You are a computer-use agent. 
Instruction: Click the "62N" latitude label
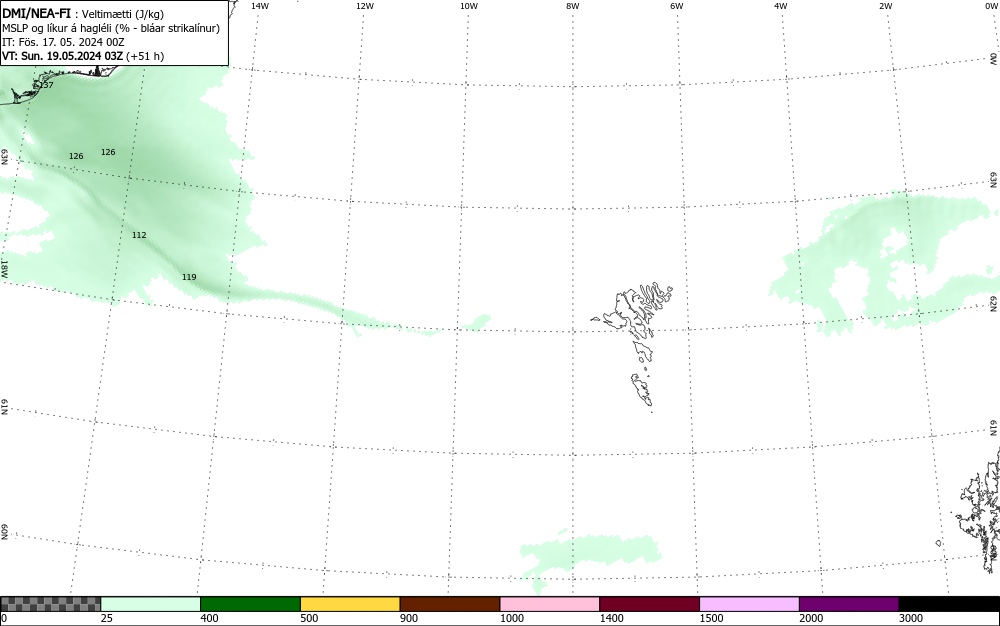pyautogui.click(x=993, y=305)
